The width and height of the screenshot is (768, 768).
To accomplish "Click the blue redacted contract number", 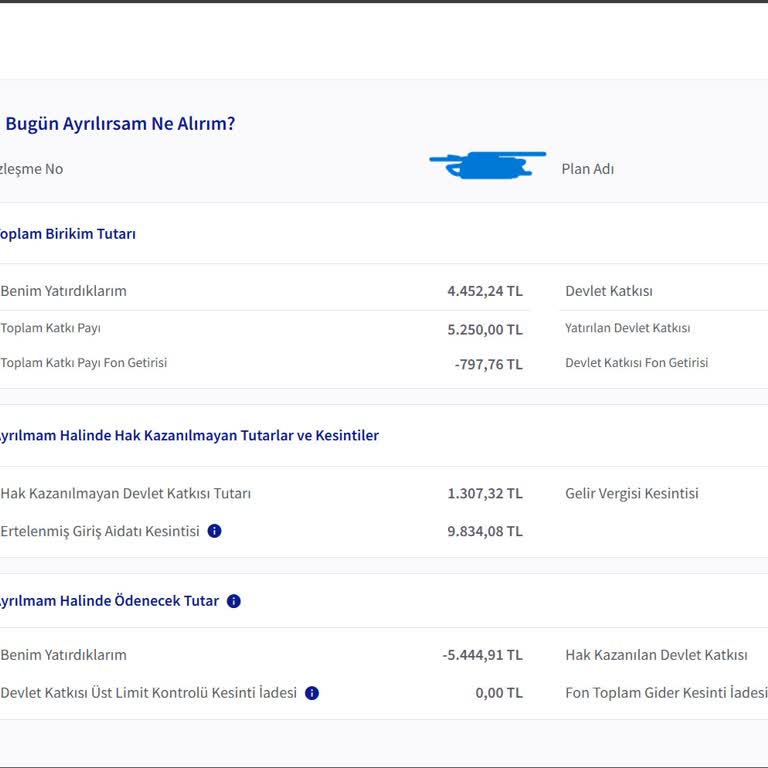I will click(x=487, y=165).
